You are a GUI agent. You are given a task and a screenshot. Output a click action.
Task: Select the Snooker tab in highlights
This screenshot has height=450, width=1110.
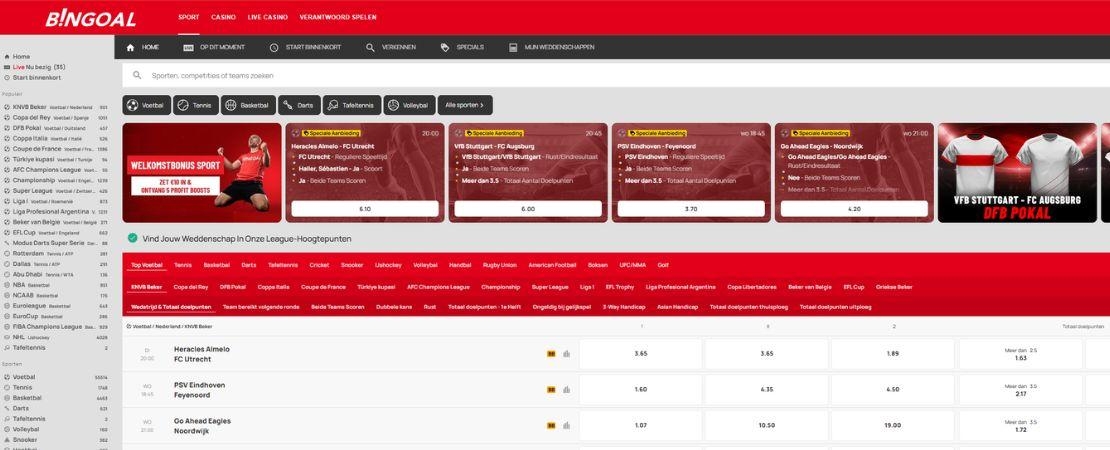pyautogui.click(x=352, y=265)
